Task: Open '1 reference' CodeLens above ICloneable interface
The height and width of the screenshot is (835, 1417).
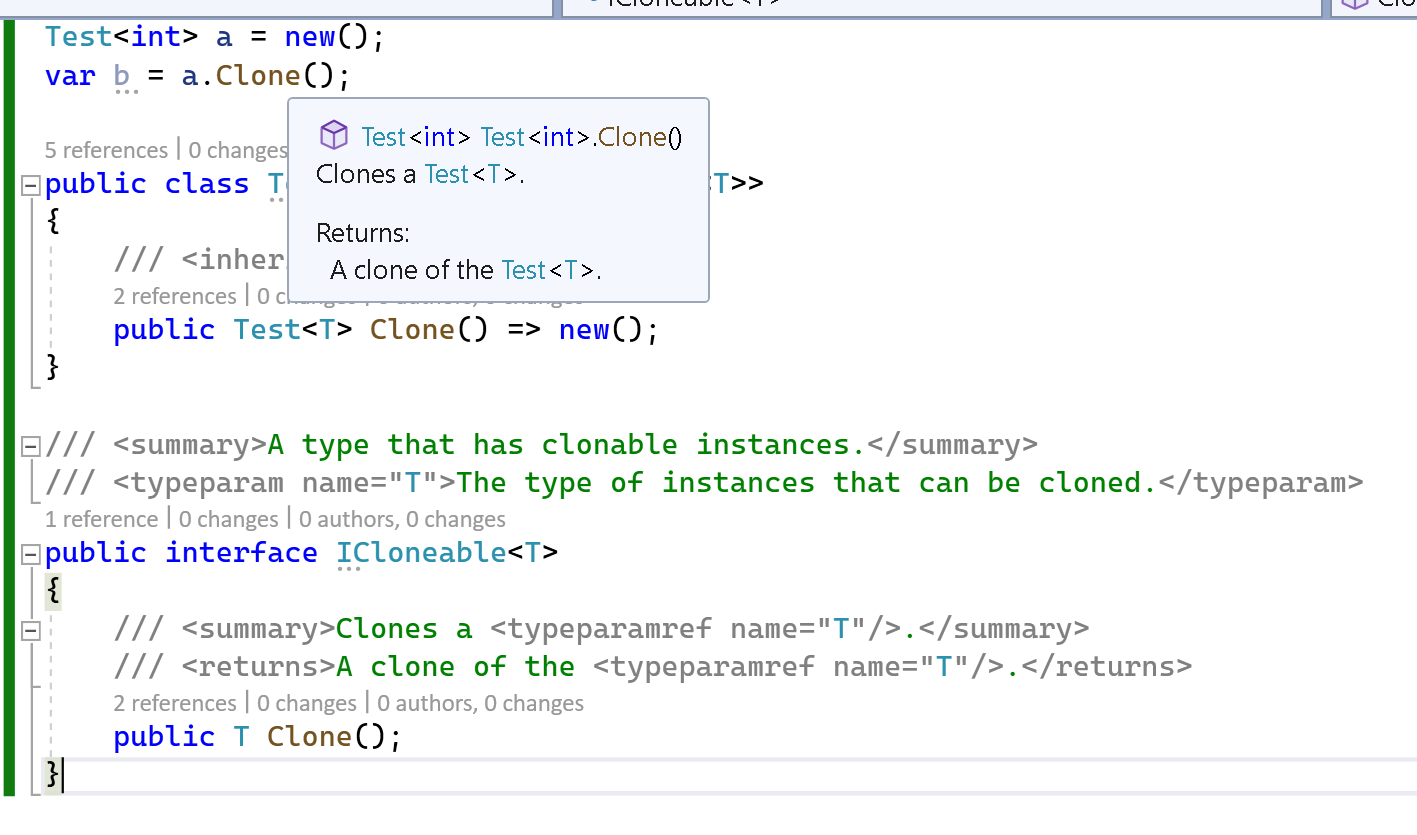Action: click(x=101, y=519)
